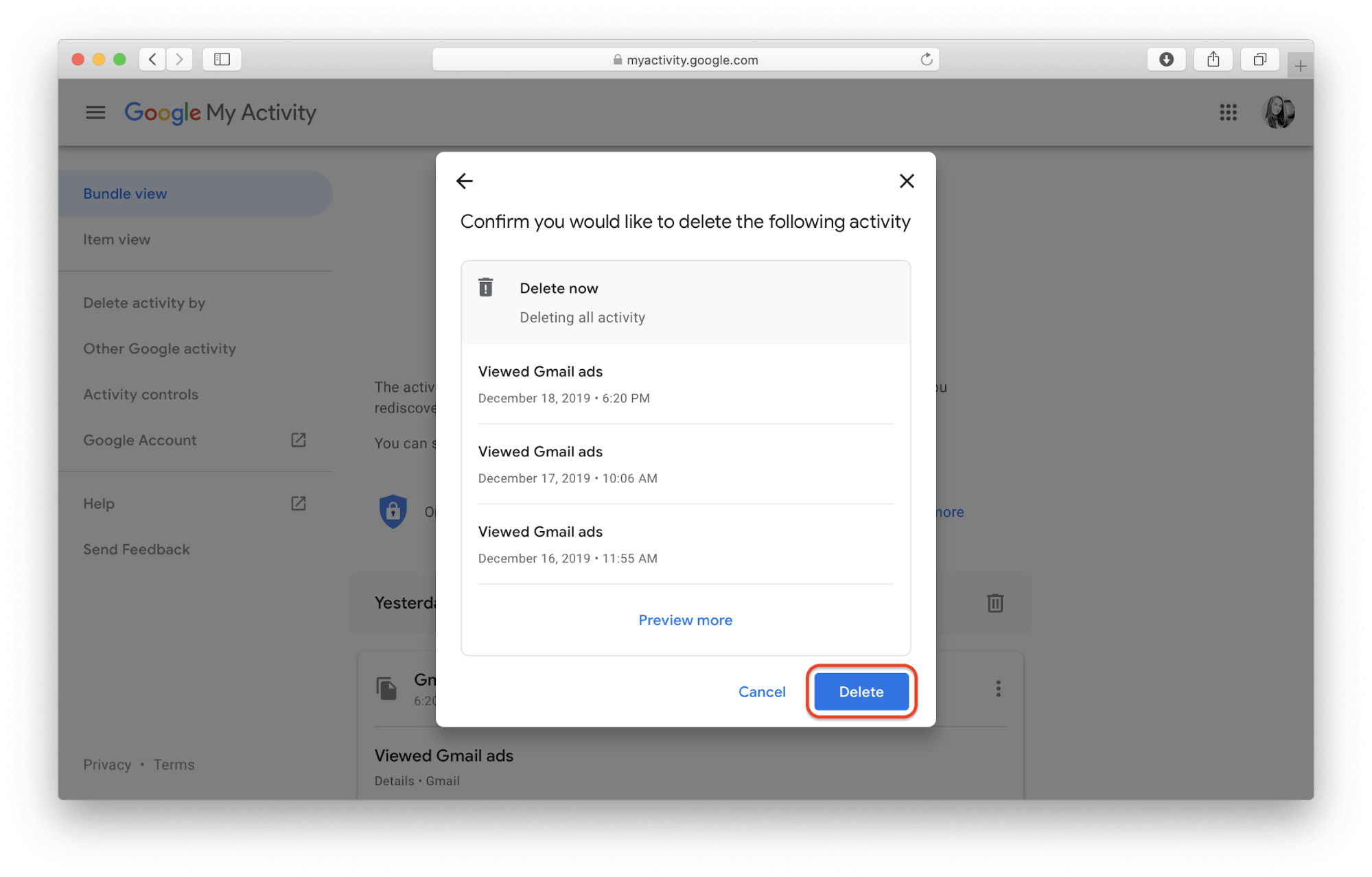The width and height of the screenshot is (1372, 877).
Task: Click the Delete now heading
Action: coord(559,288)
